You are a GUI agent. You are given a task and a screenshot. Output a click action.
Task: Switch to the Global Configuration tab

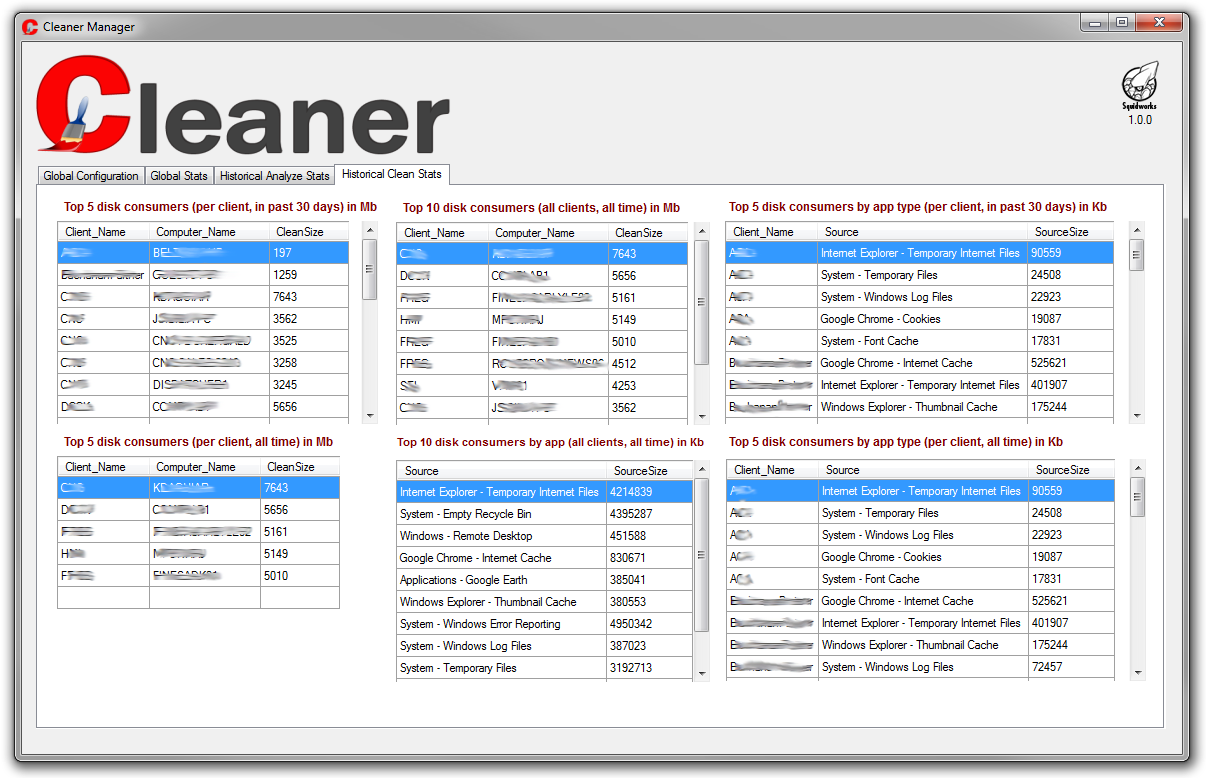(x=91, y=176)
